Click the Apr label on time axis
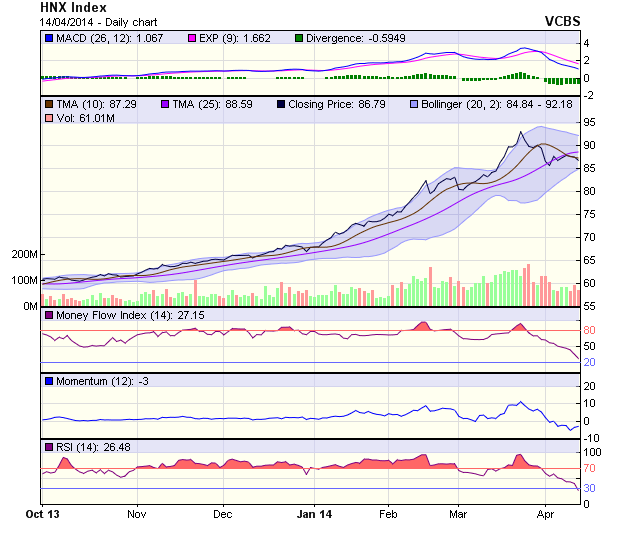The image size is (620, 535). pyautogui.click(x=544, y=513)
